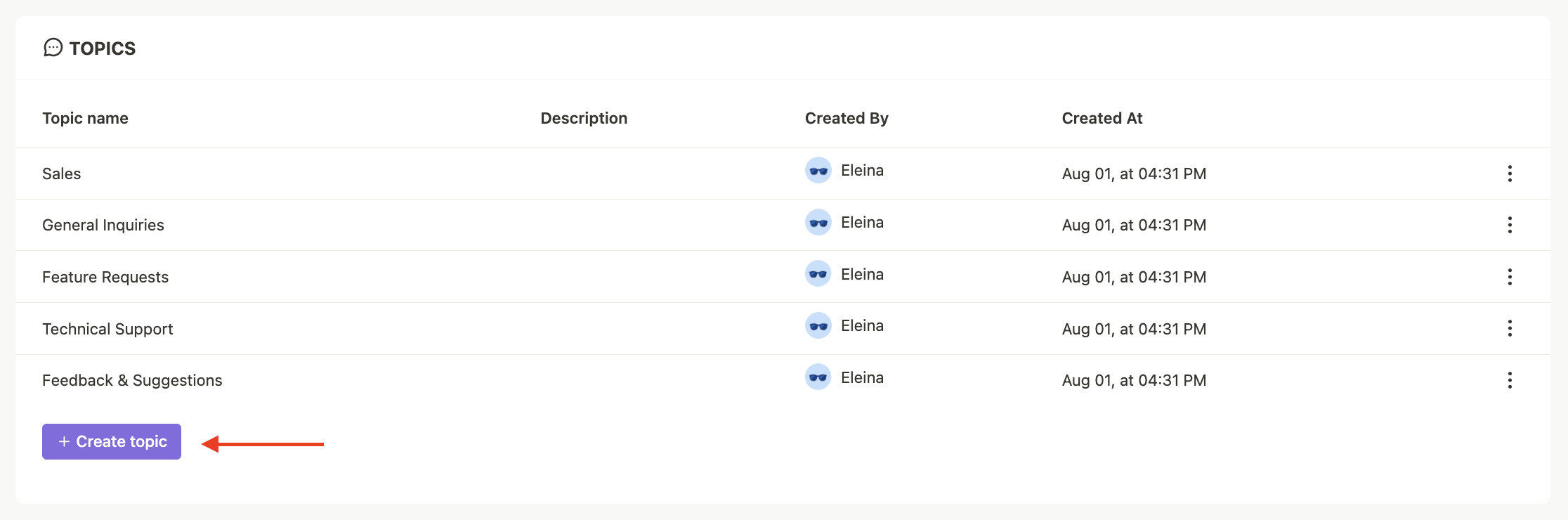The image size is (1568, 520).
Task: Click Eleina's avatar in the Technical Support row
Action: point(818,325)
